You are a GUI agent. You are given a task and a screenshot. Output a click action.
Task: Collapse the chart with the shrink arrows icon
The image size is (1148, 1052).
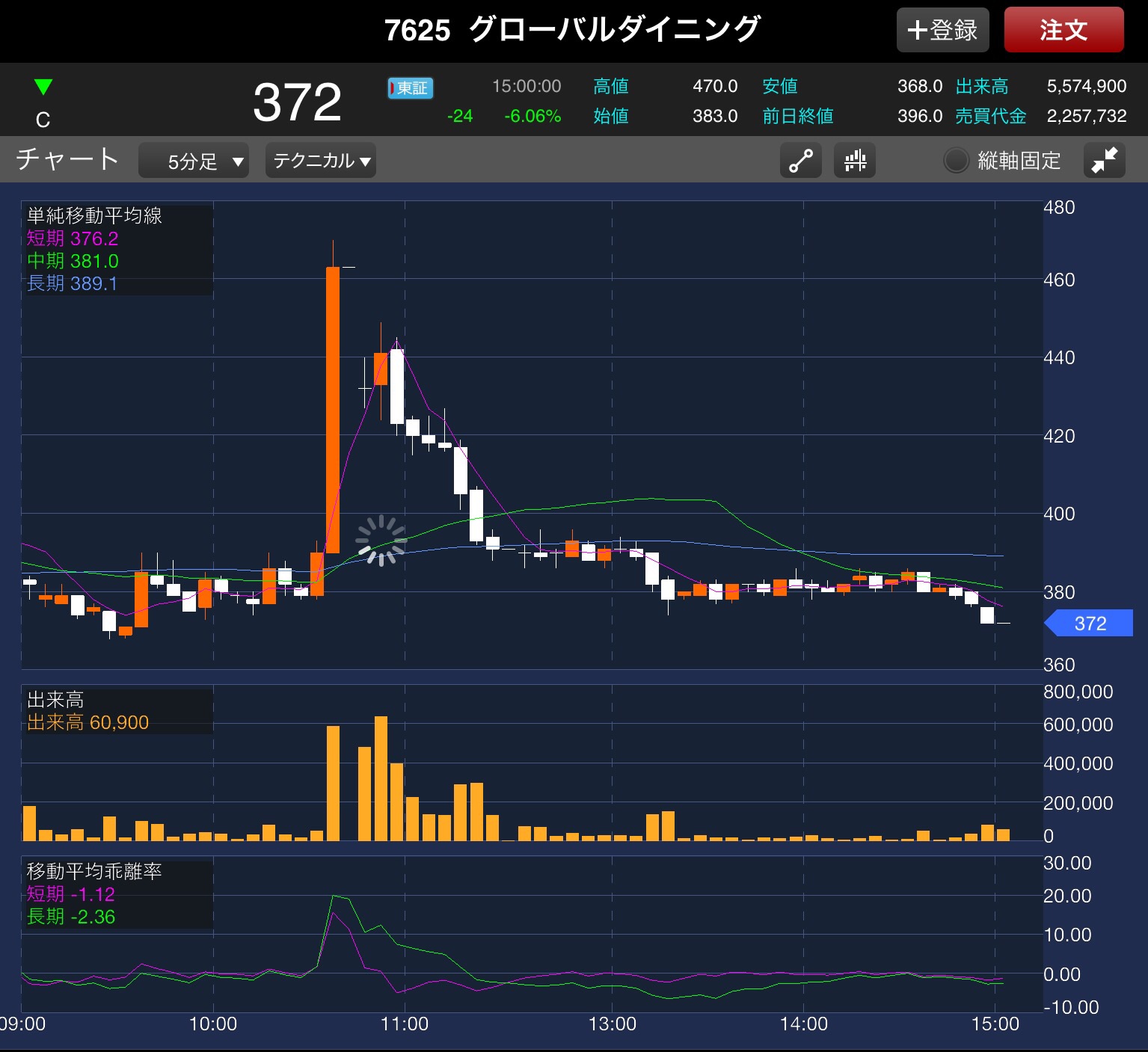(1105, 161)
